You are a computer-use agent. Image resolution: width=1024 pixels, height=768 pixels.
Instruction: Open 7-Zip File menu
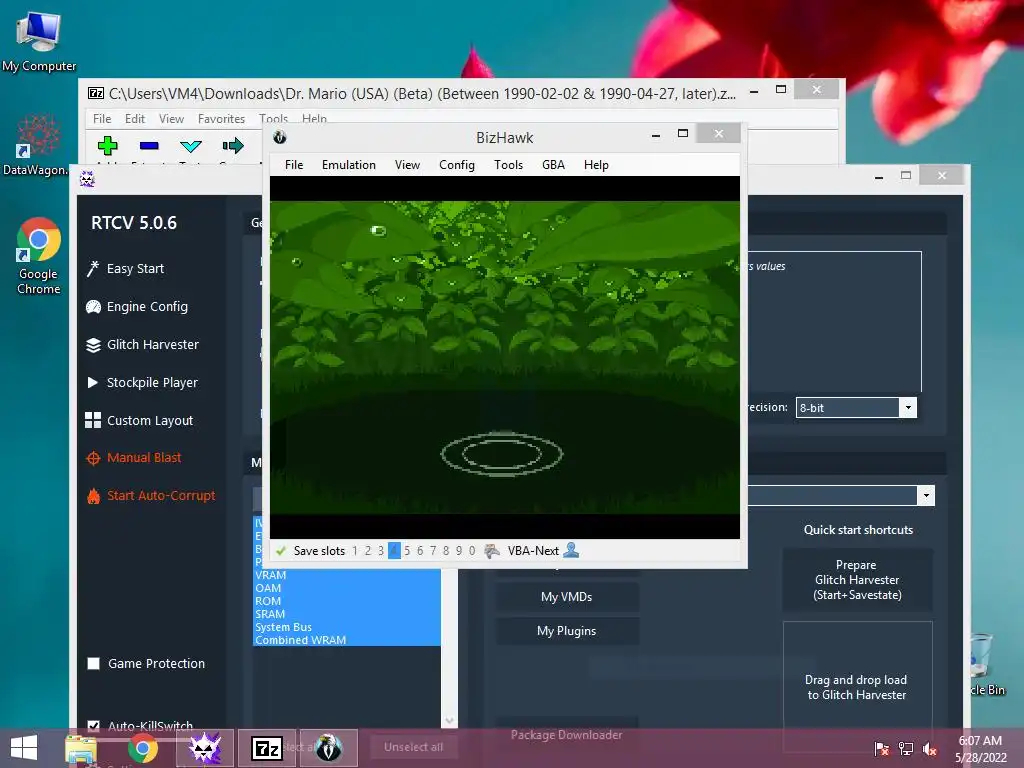102,119
